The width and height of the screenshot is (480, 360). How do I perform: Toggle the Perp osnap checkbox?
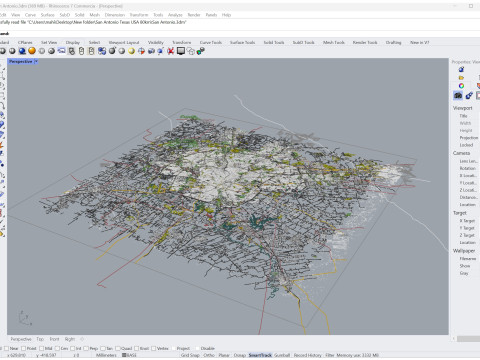click(x=86, y=348)
